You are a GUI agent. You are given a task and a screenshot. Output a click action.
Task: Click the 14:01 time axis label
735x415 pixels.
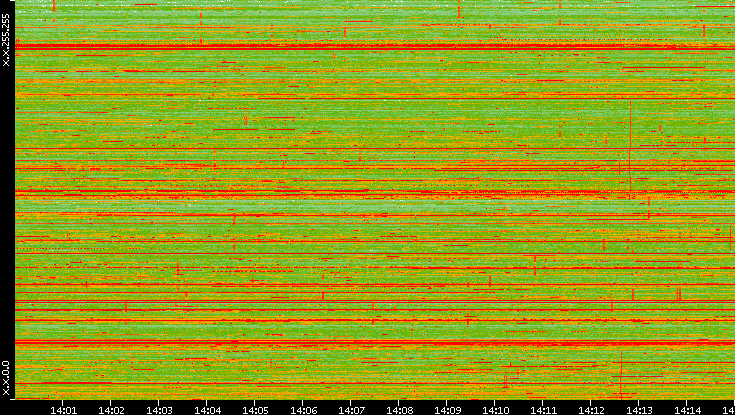click(63, 410)
